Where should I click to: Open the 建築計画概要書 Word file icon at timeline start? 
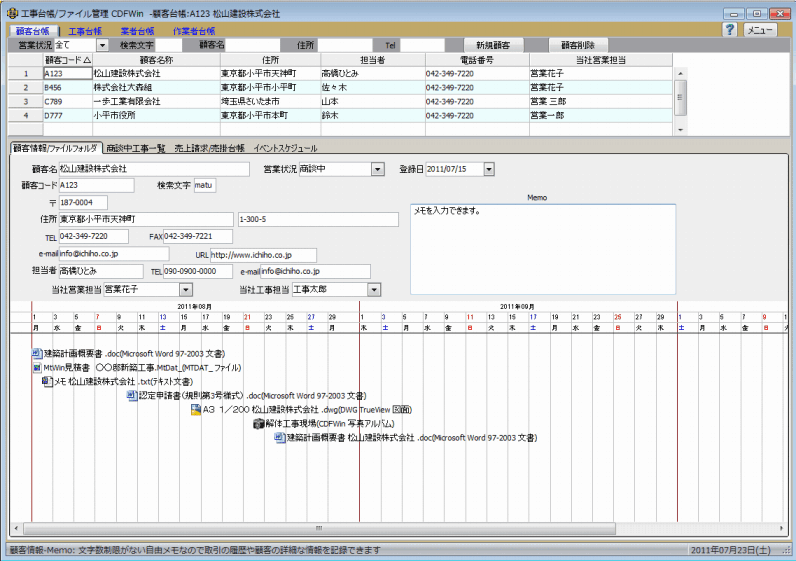coord(36,354)
